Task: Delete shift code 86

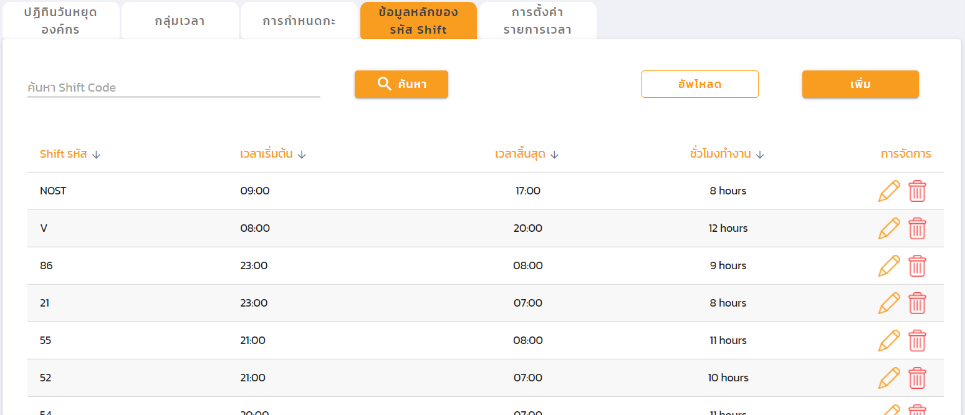Action: click(917, 266)
